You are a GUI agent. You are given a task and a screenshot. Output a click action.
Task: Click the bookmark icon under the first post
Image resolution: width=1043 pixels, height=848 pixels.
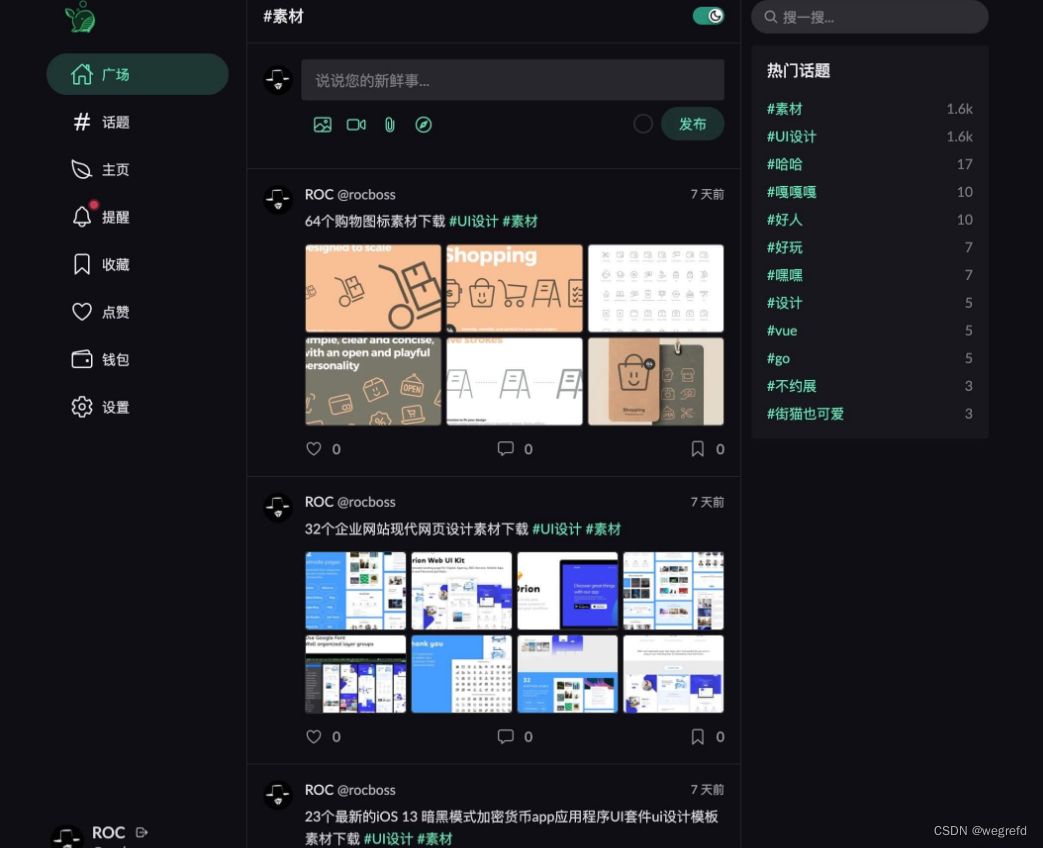click(697, 449)
